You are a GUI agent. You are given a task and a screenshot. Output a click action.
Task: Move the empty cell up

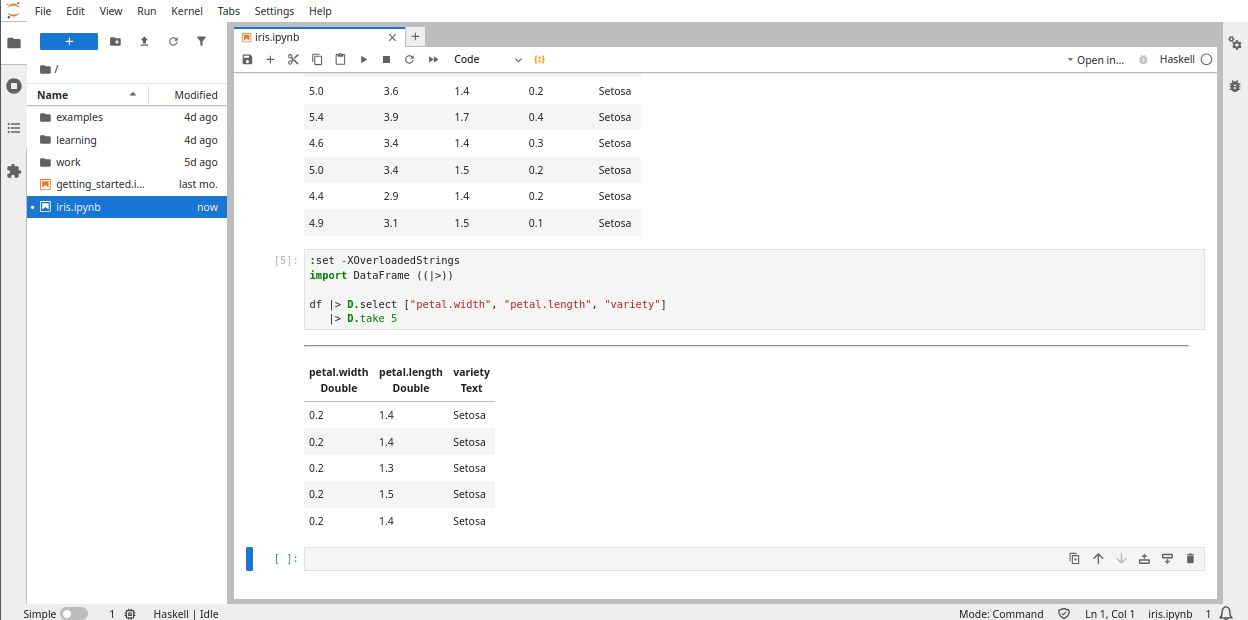pyautogui.click(x=1098, y=559)
